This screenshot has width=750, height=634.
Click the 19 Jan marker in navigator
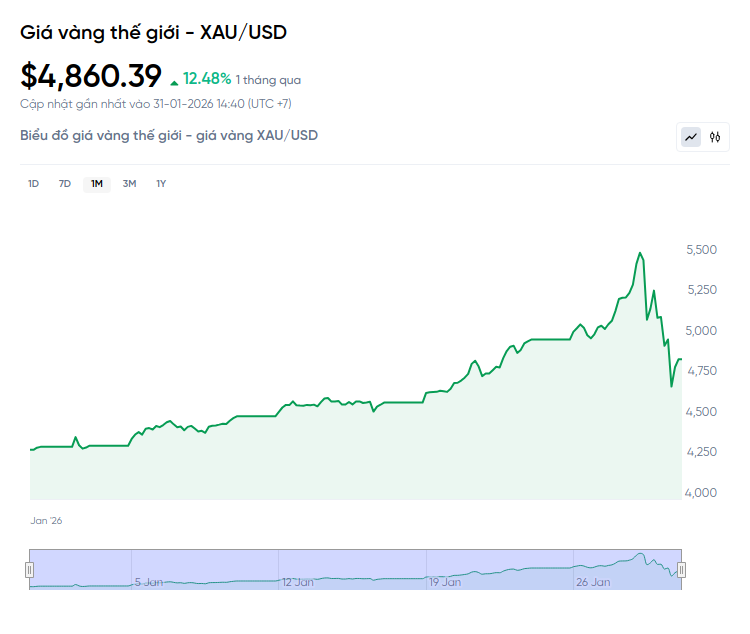[445, 581]
